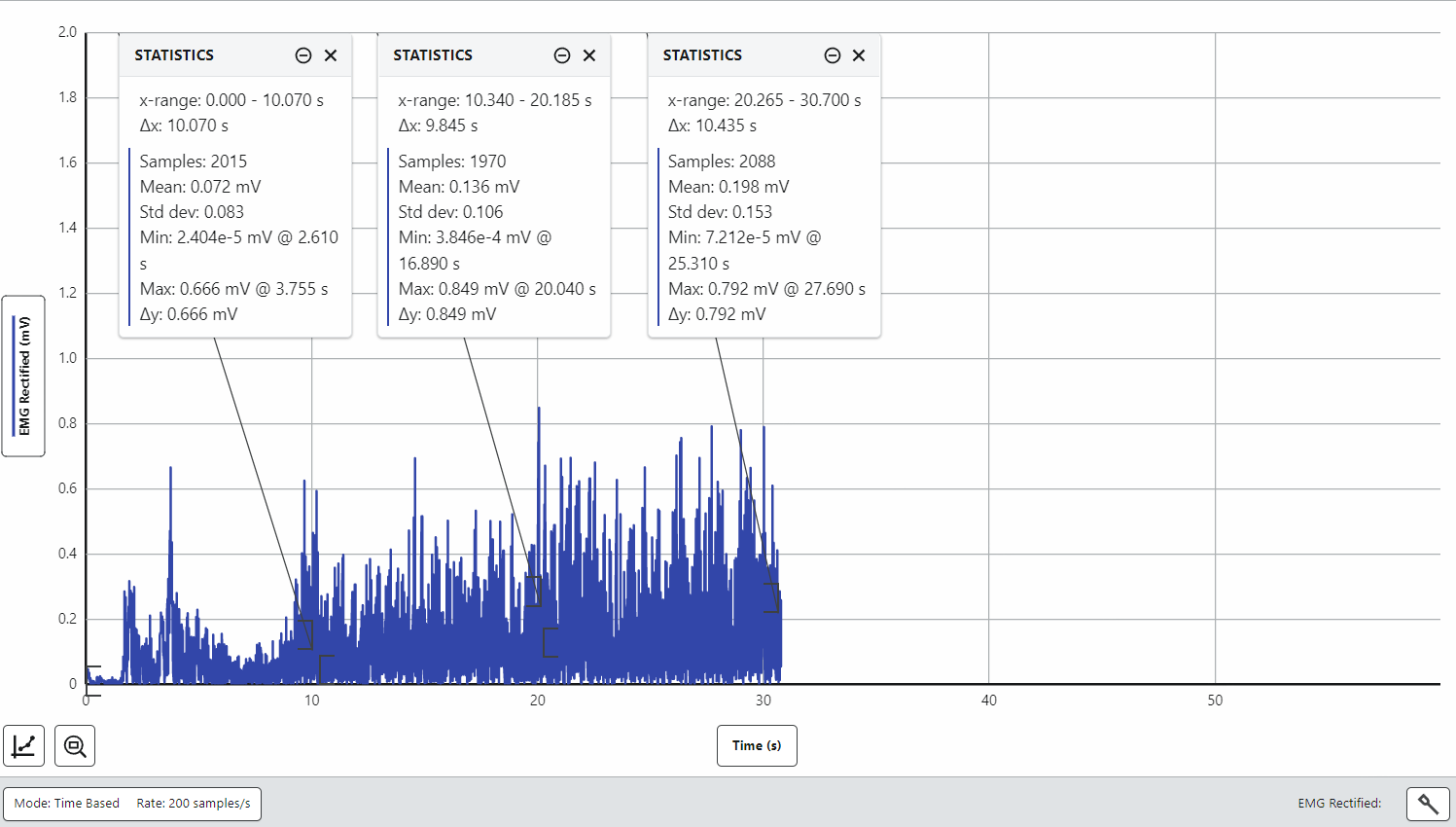
Task: Click 'Δy: 0.666 mV' text
Action: point(189,314)
